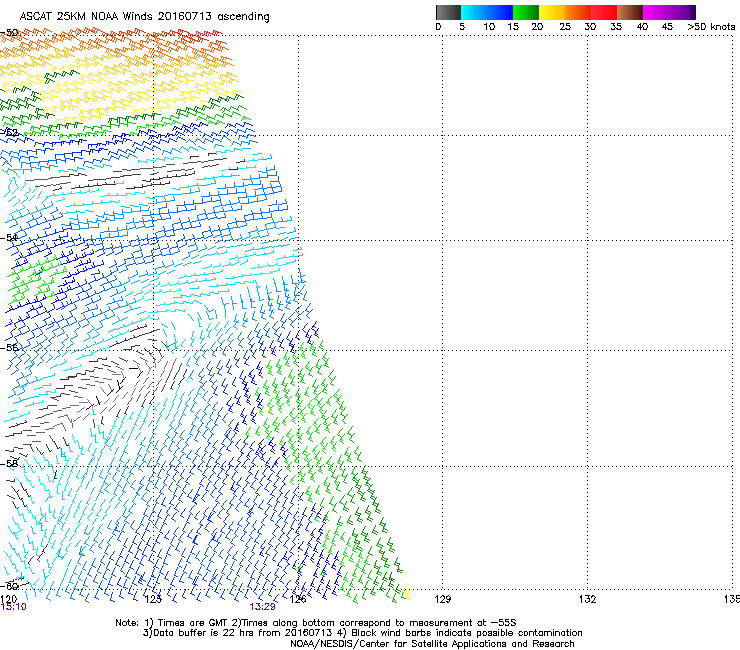Click the latitude label '-52'

coord(9,133)
